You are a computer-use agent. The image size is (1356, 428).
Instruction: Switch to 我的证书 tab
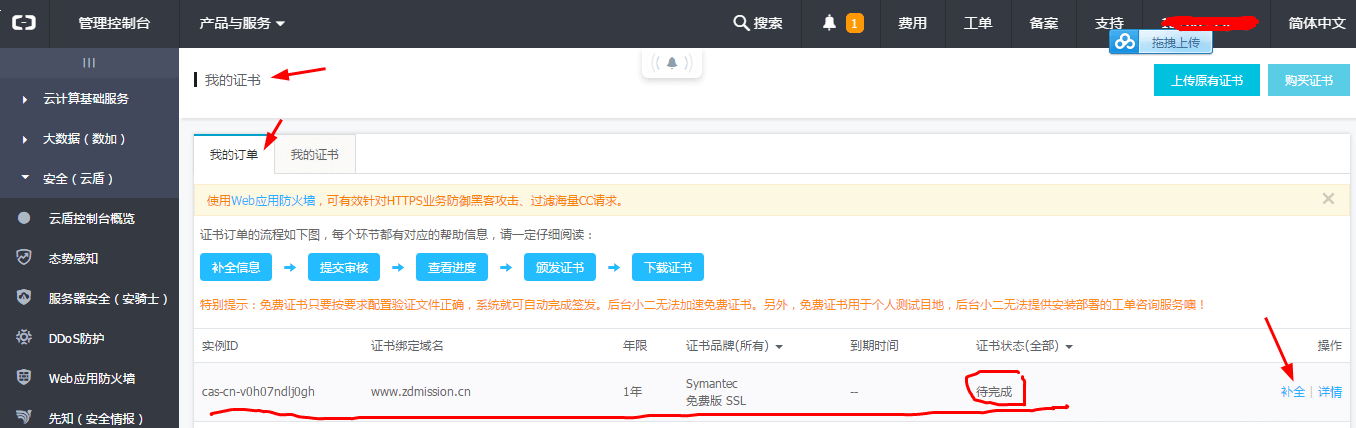(x=314, y=155)
